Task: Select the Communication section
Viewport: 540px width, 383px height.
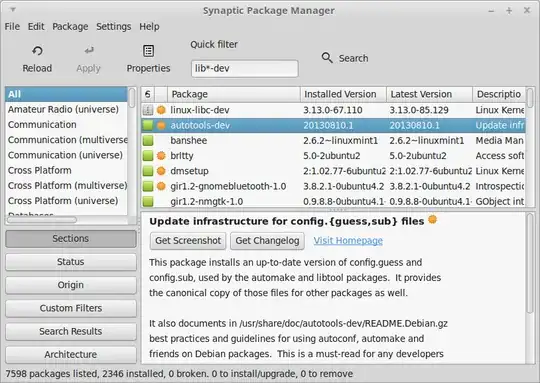Action: coord(66,125)
